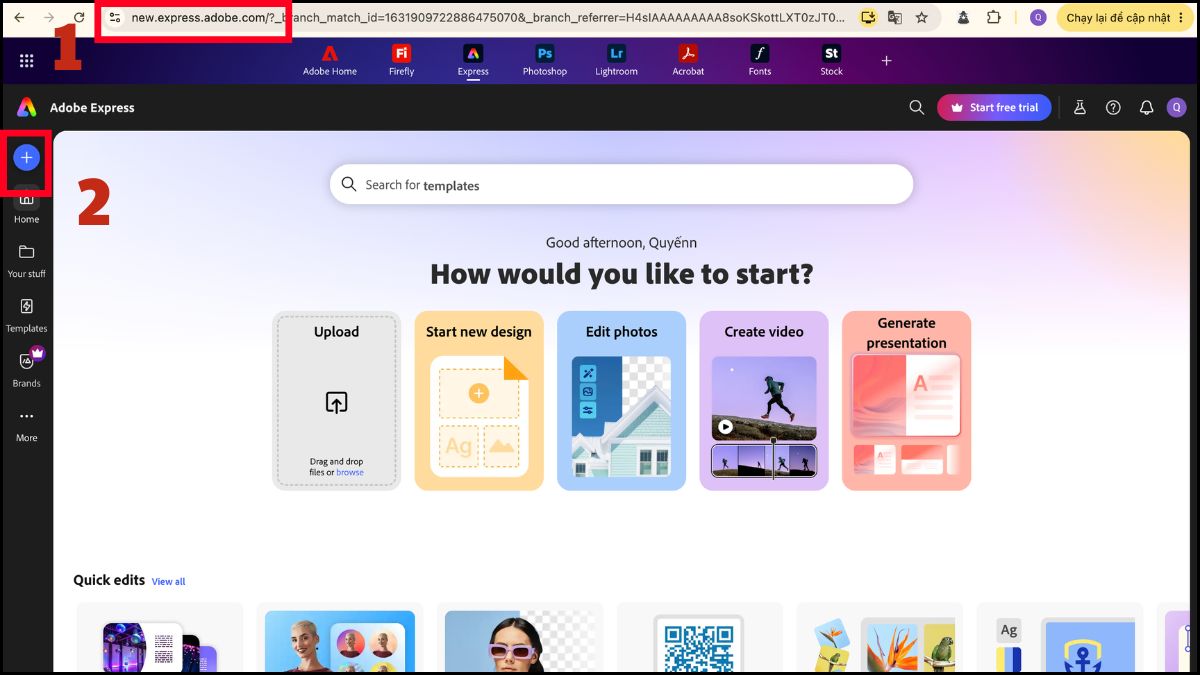The width and height of the screenshot is (1200, 675).
Task: Open Templates in the sidebar
Action: 27,315
